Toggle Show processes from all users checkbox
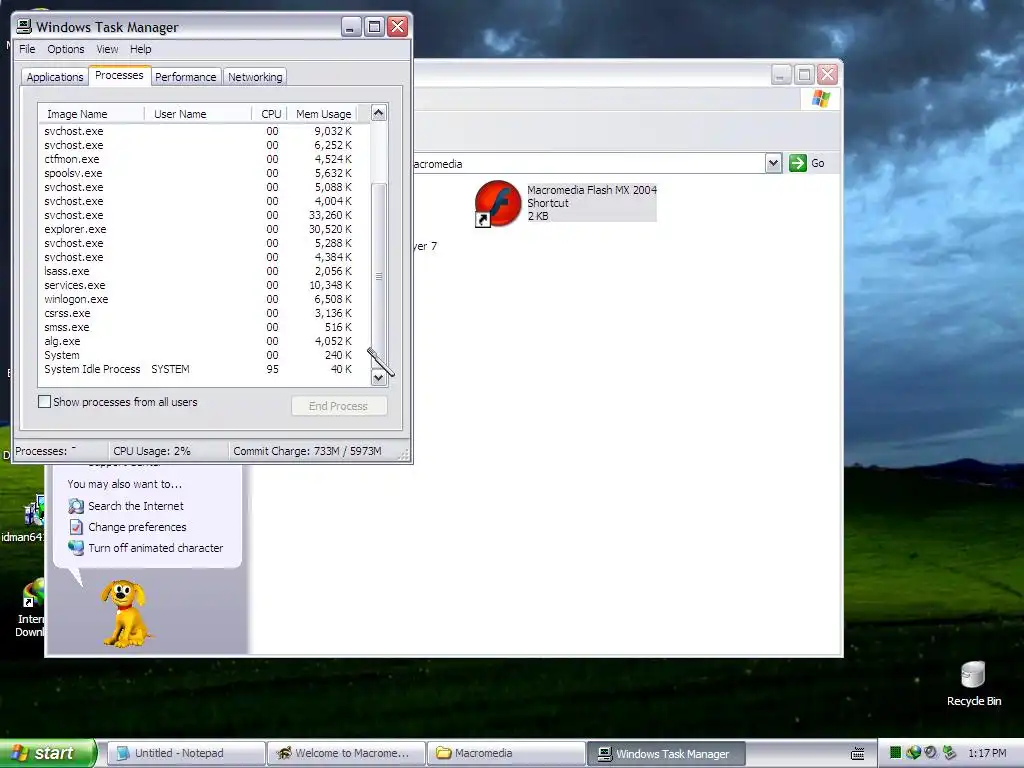Viewport: 1024px width, 768px height. point(44,402)
